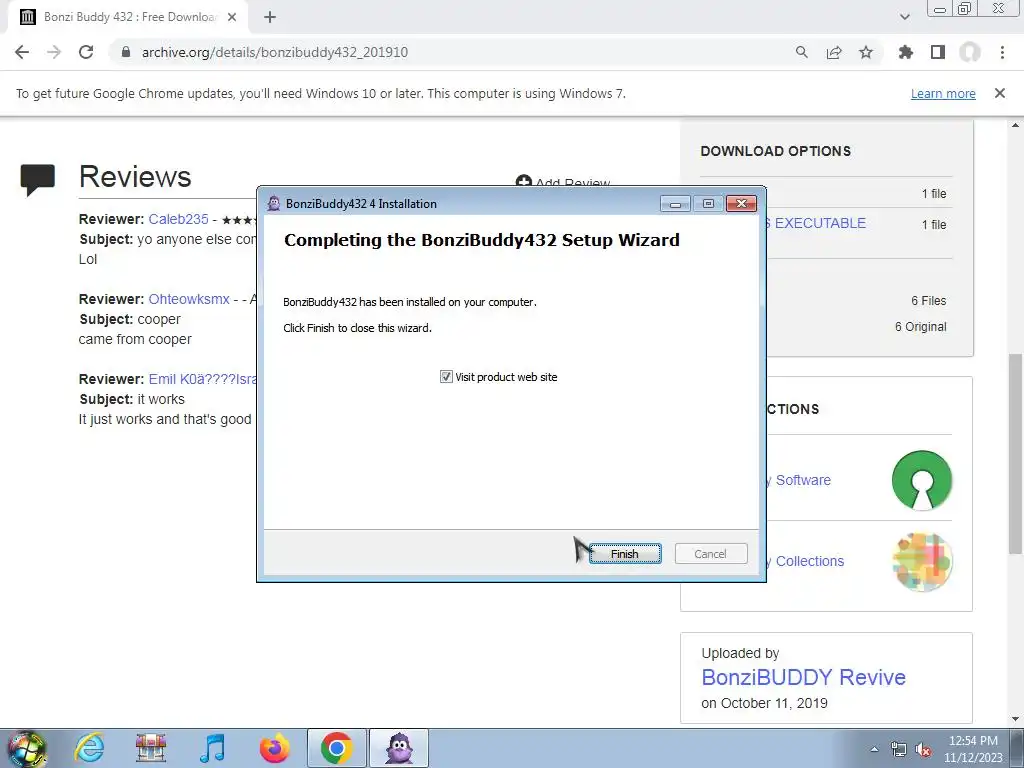Viewport: 1024px width, 768px height.
Task: Show hidden system tray icons
Action: pos(874,749)
